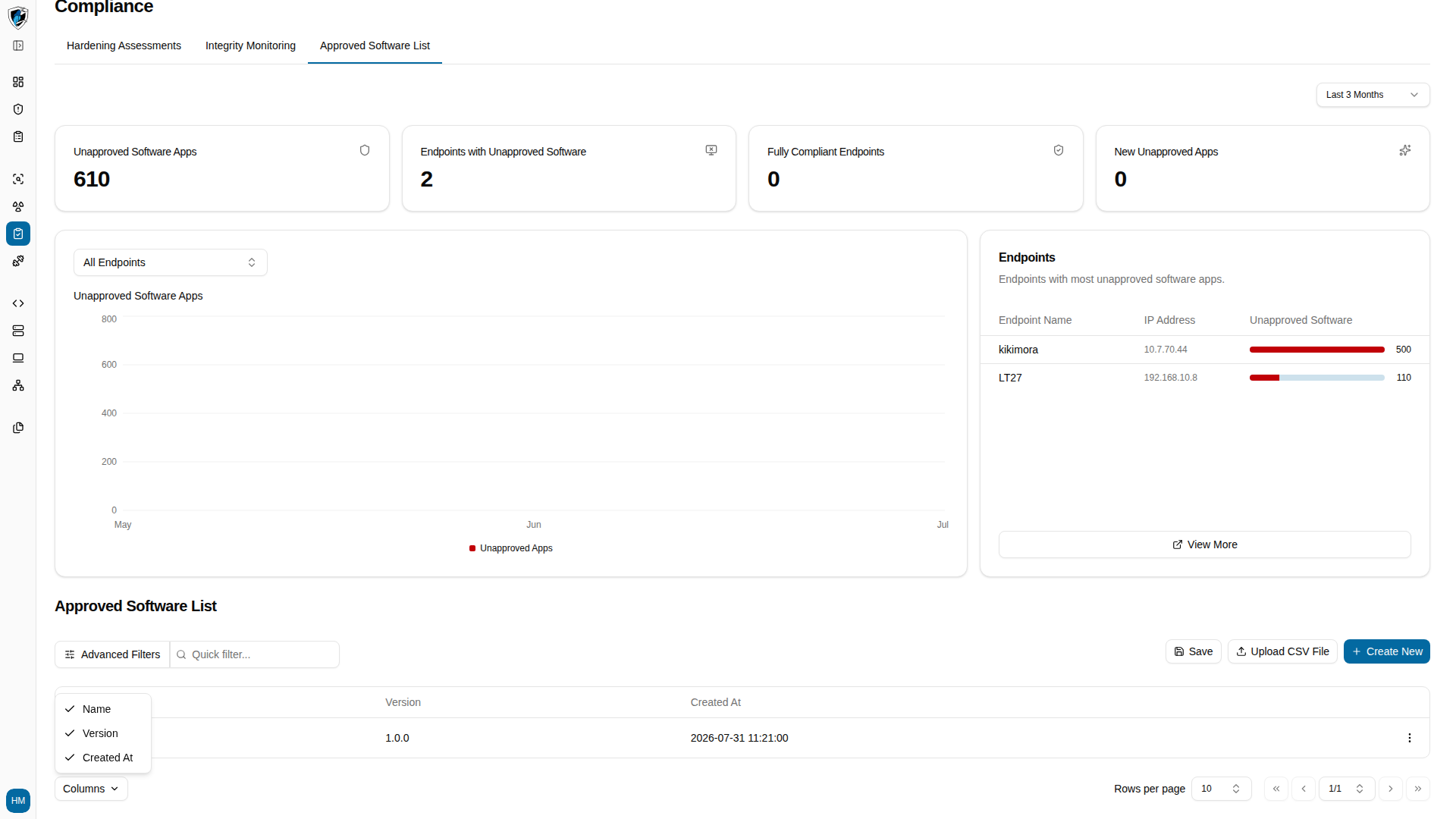Open the dashboard grid icon in sidebar
The image size is (1456, 819).
18,82
